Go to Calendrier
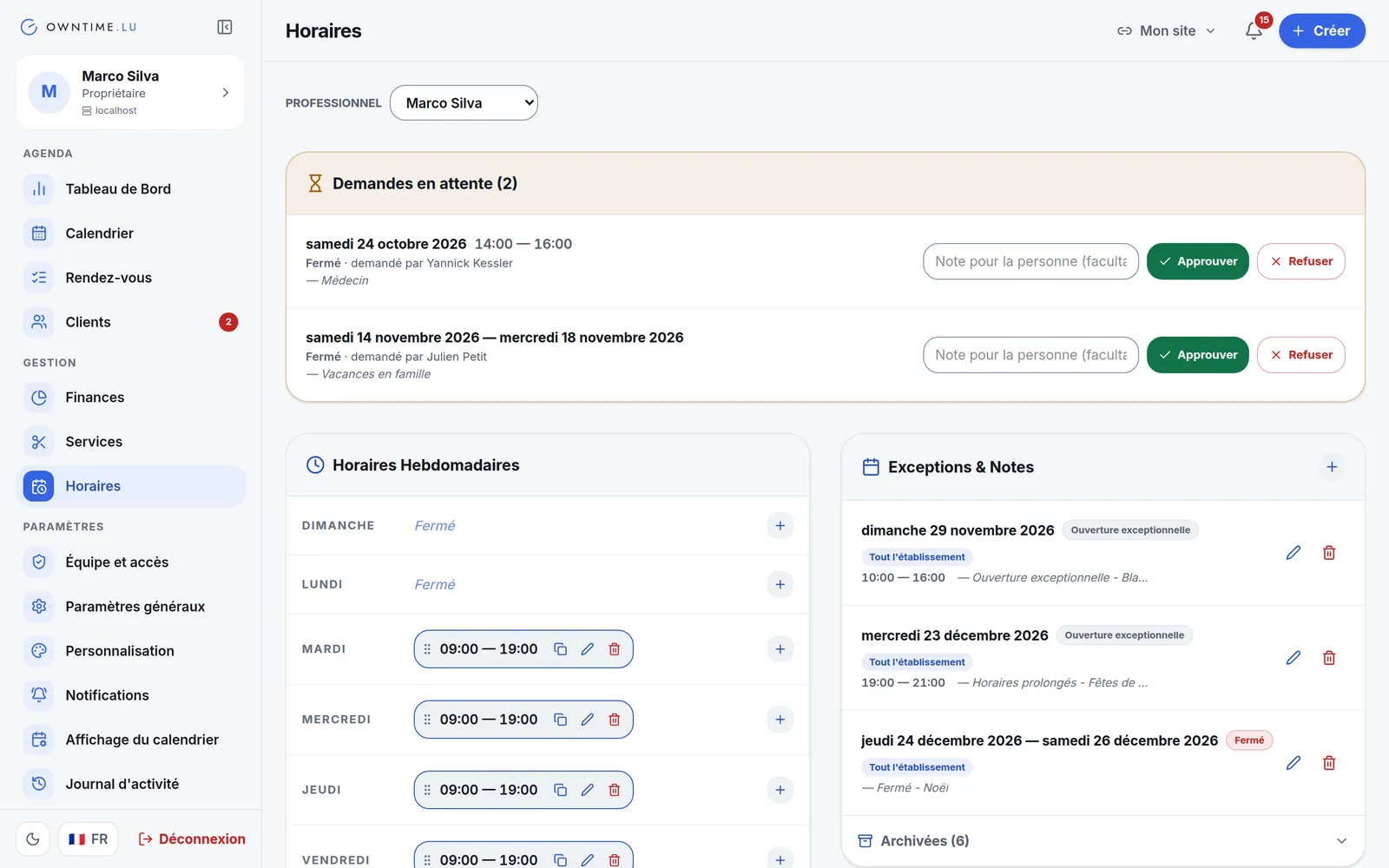Image resolution: width=1389 pixels, height=868 pixels. click(131, 233)
